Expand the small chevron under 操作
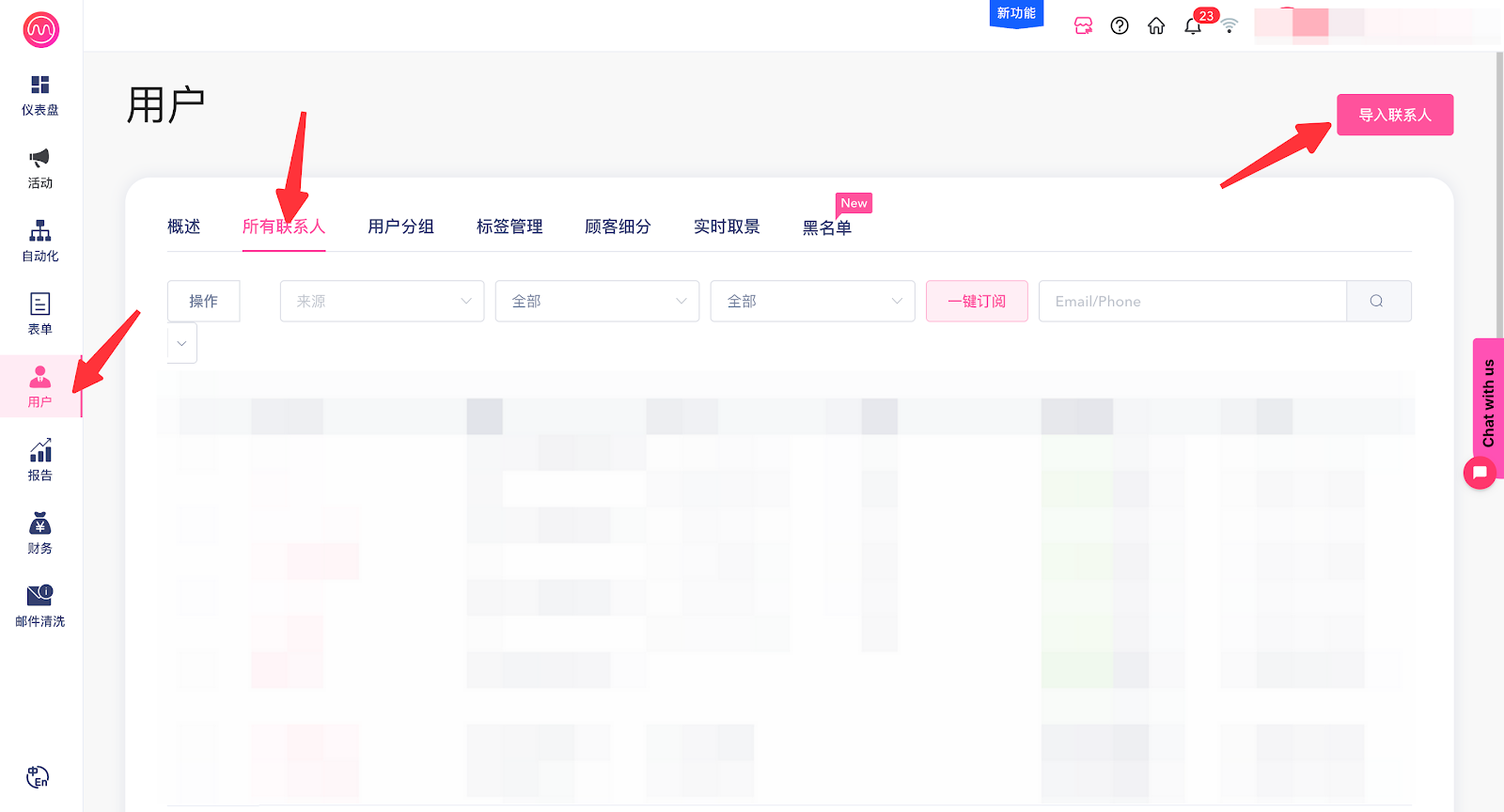This screenshot has width=1504, height=812. [x=181, y=343]
